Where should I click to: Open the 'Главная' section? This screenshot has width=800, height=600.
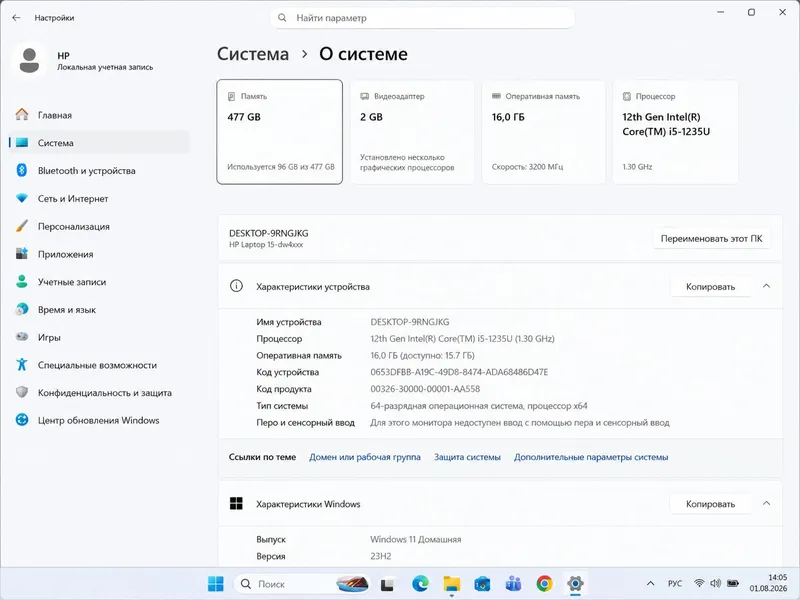(99, 115)
